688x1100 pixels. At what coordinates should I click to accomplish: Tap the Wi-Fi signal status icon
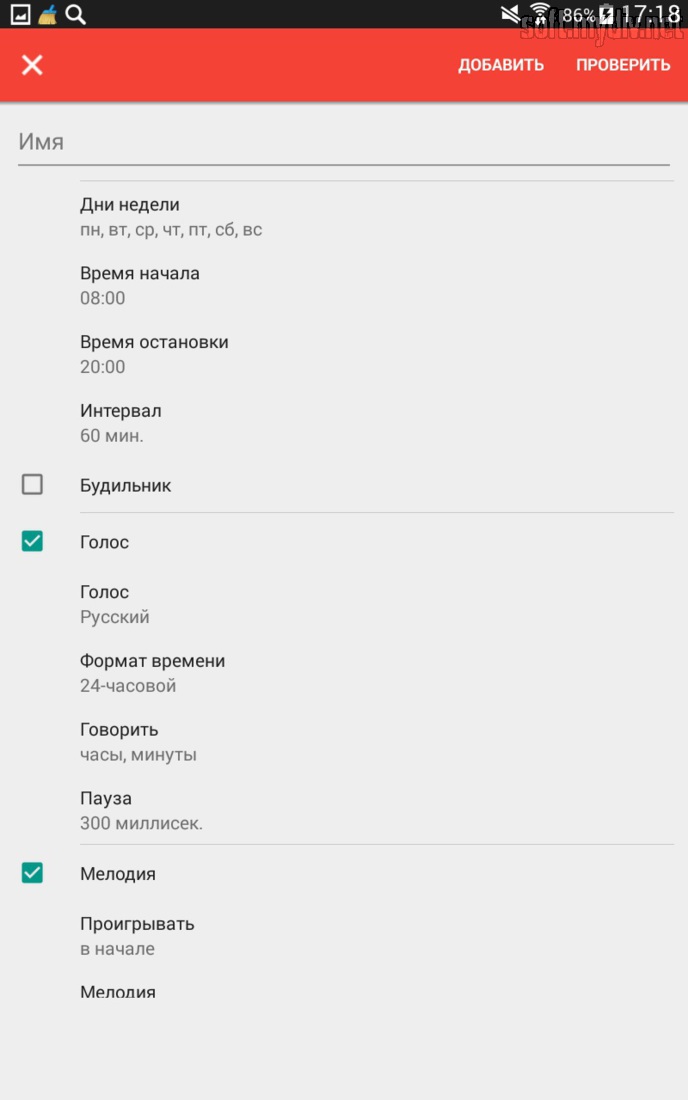pyautogui.click(x=539, y=14)
